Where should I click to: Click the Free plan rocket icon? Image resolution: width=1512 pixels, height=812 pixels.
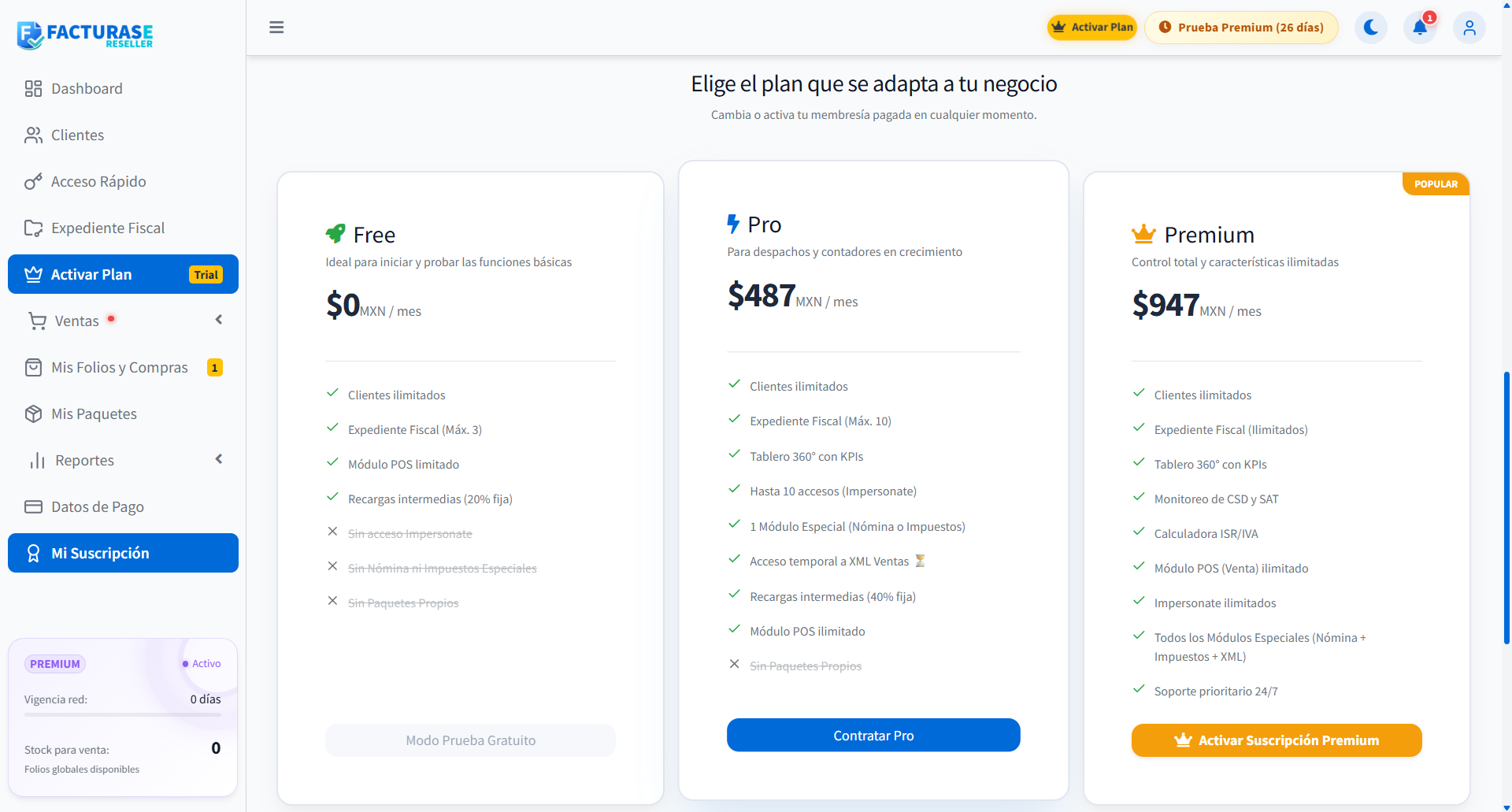tap(335, 233)
